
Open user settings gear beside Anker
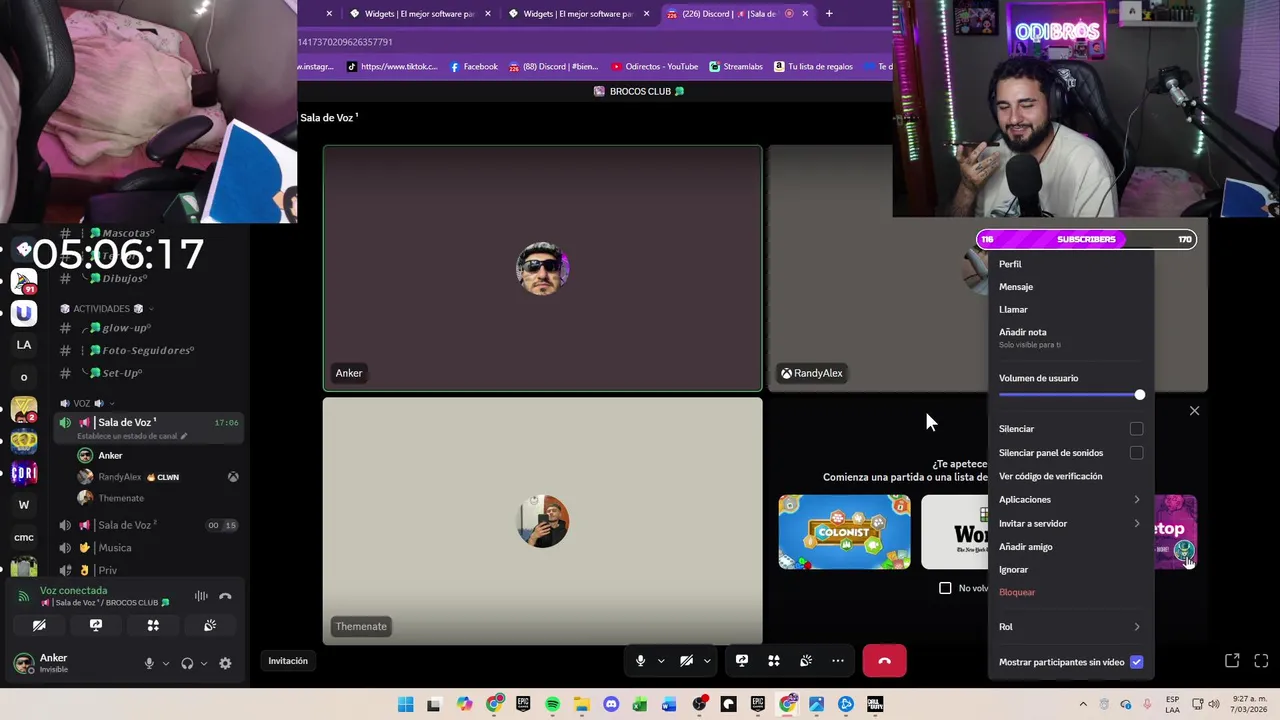[x=225, y=663]
